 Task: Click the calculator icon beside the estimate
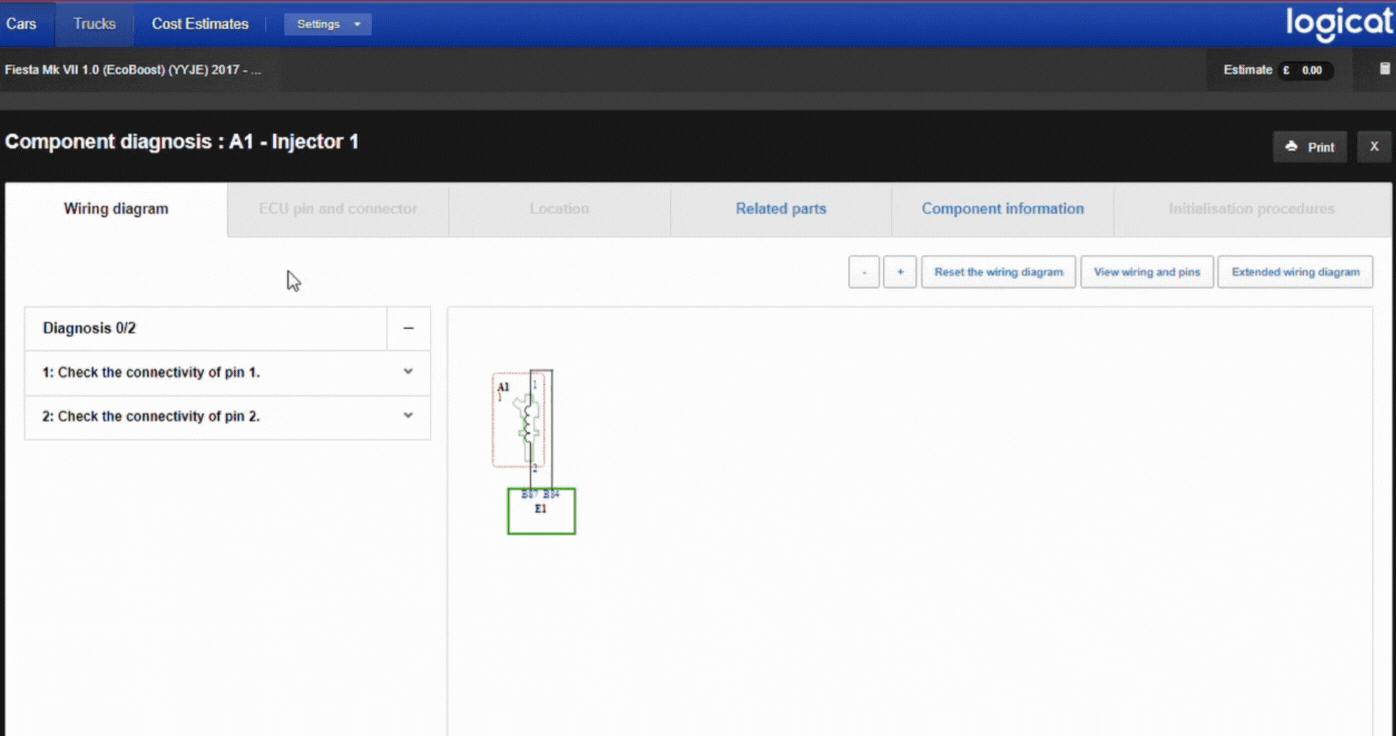[x=1384, y=69]
